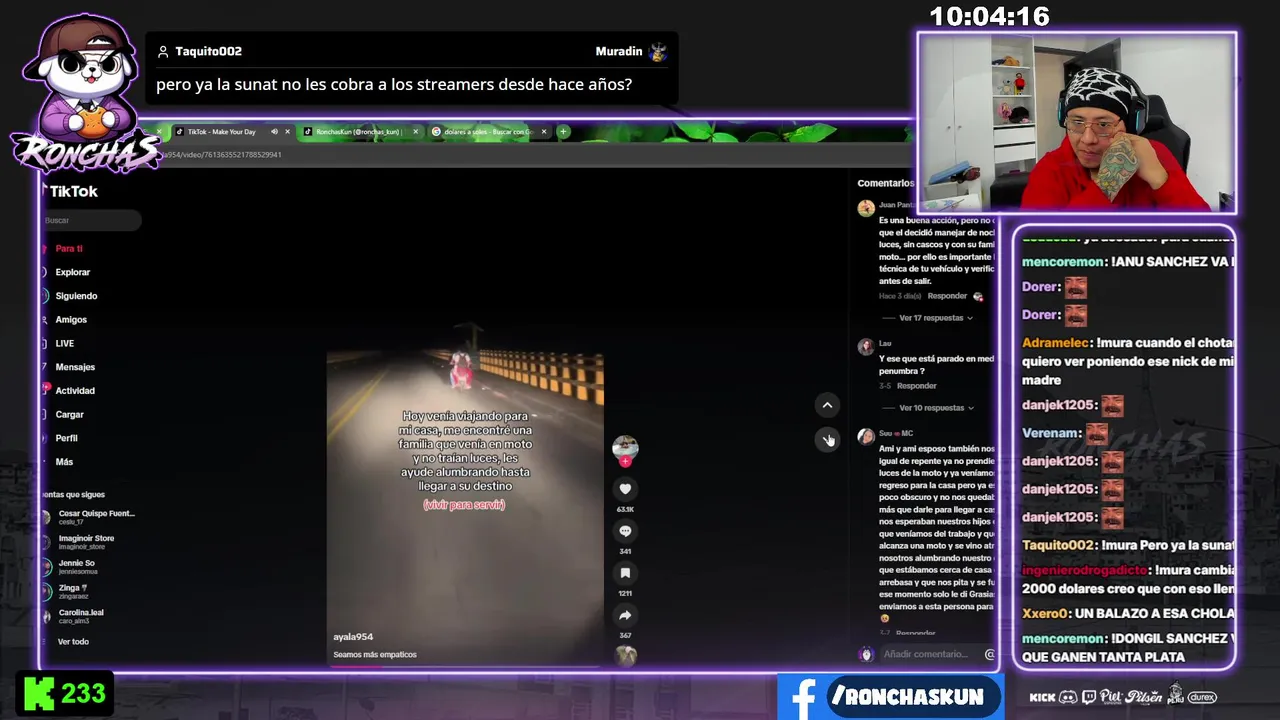This screenshot has height=720, width=1280.
Task: Select Para ti in the TikTok sidebar
Action: point(69,248)
